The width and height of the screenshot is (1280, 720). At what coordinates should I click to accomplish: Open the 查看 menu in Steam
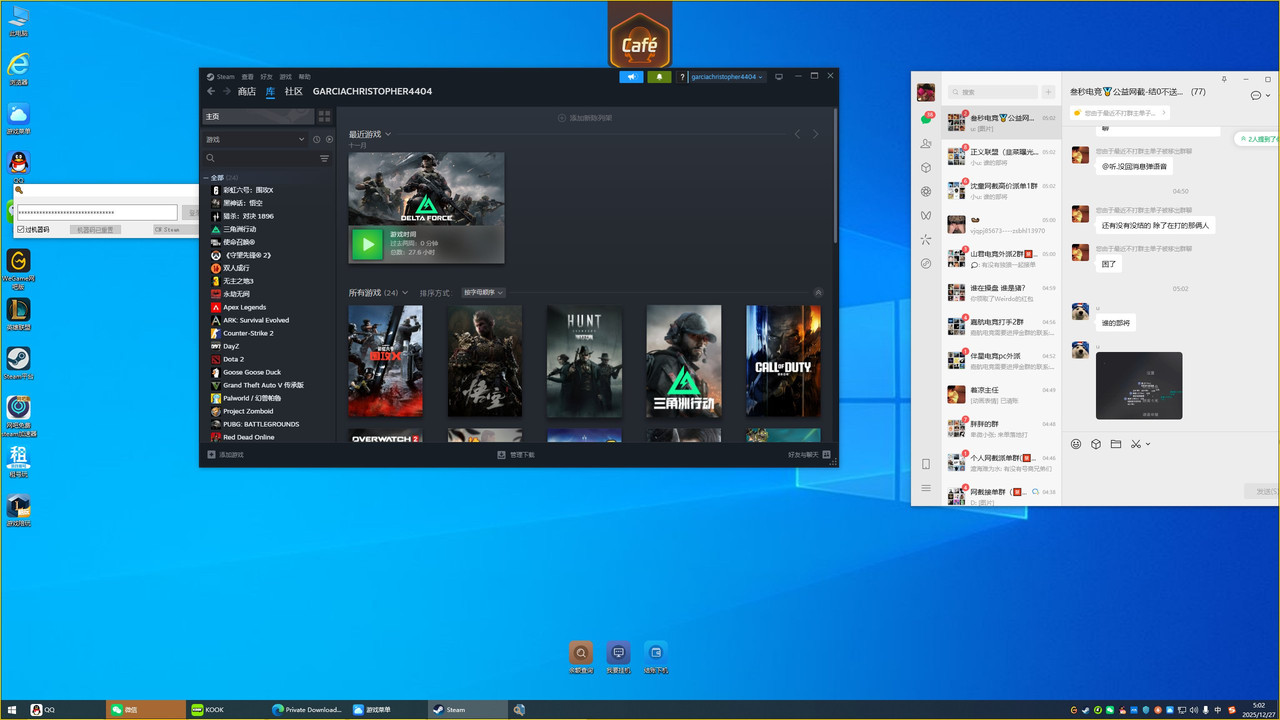247,77
